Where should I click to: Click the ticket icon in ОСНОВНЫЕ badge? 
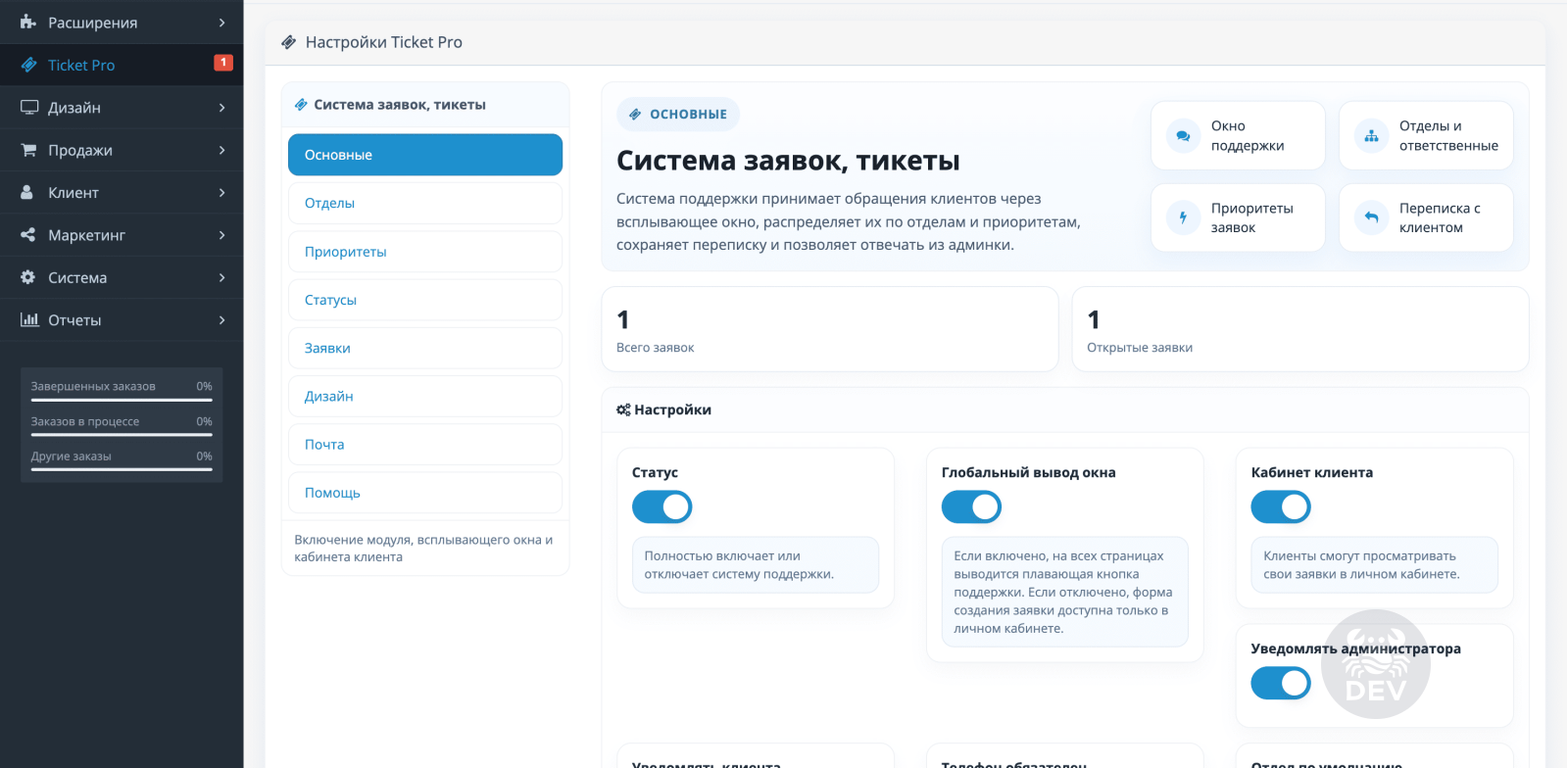tap(635, 115)
